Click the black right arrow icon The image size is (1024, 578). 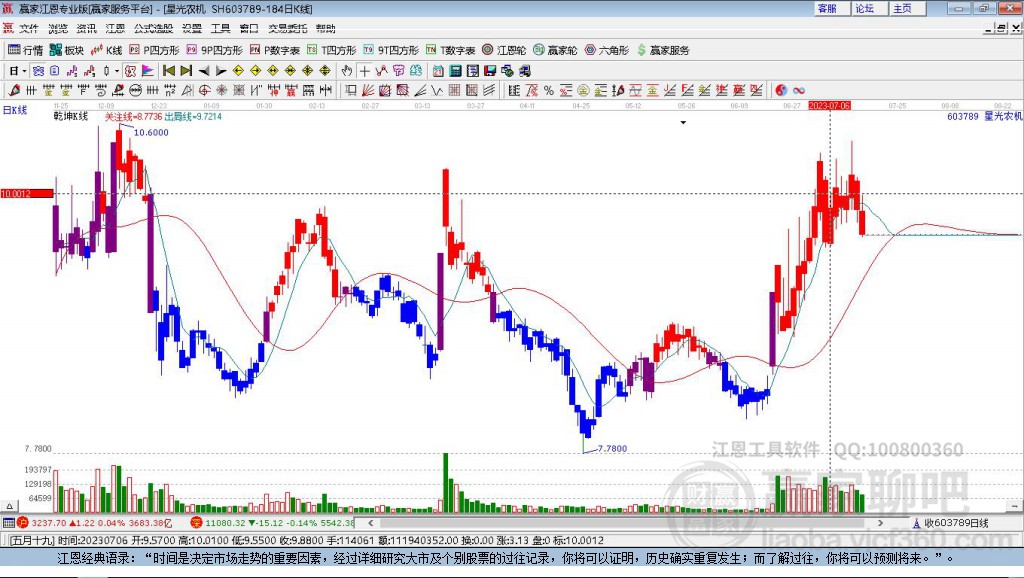[221, 71]
